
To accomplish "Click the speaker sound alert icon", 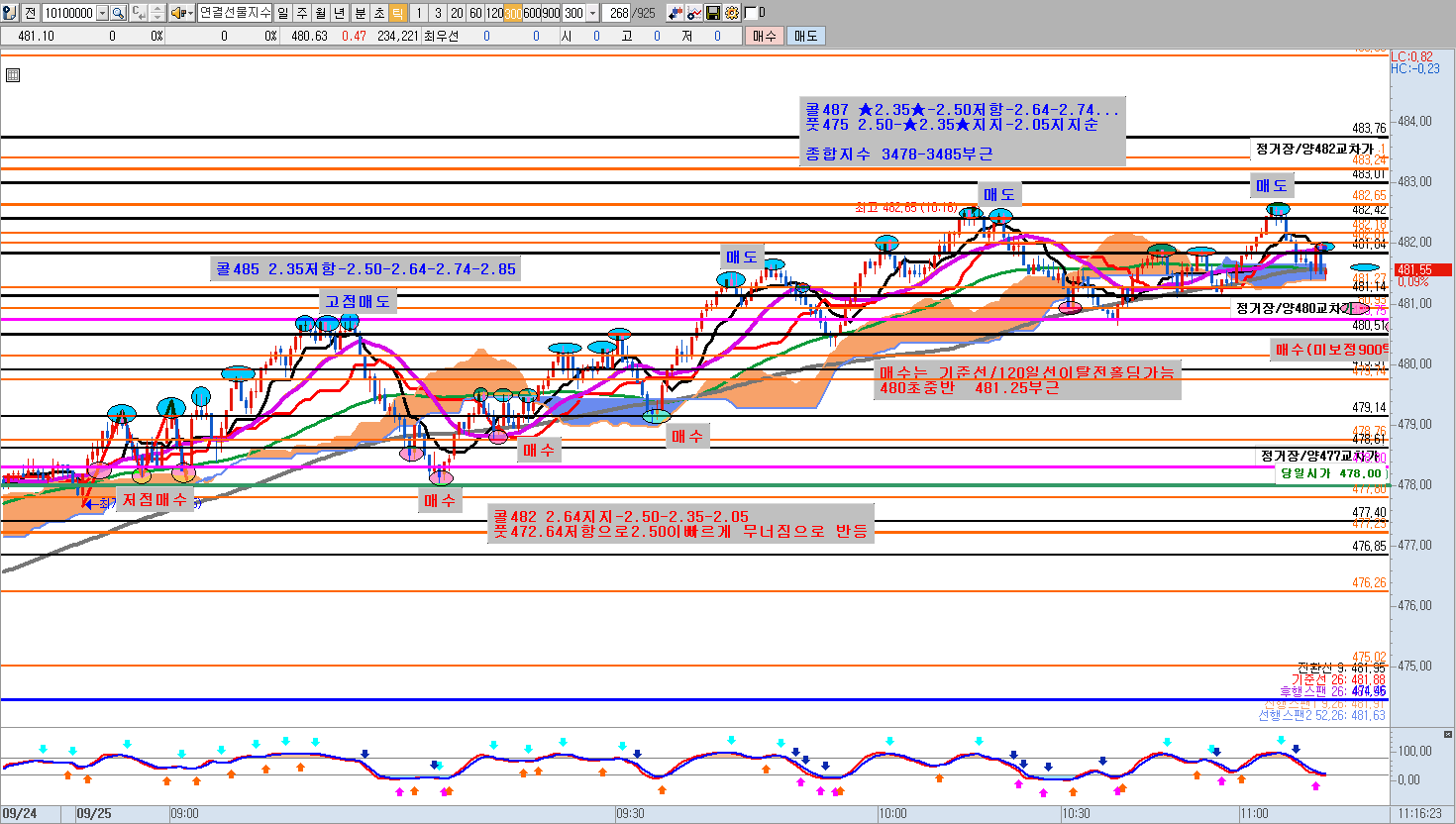I will [177, 13].
